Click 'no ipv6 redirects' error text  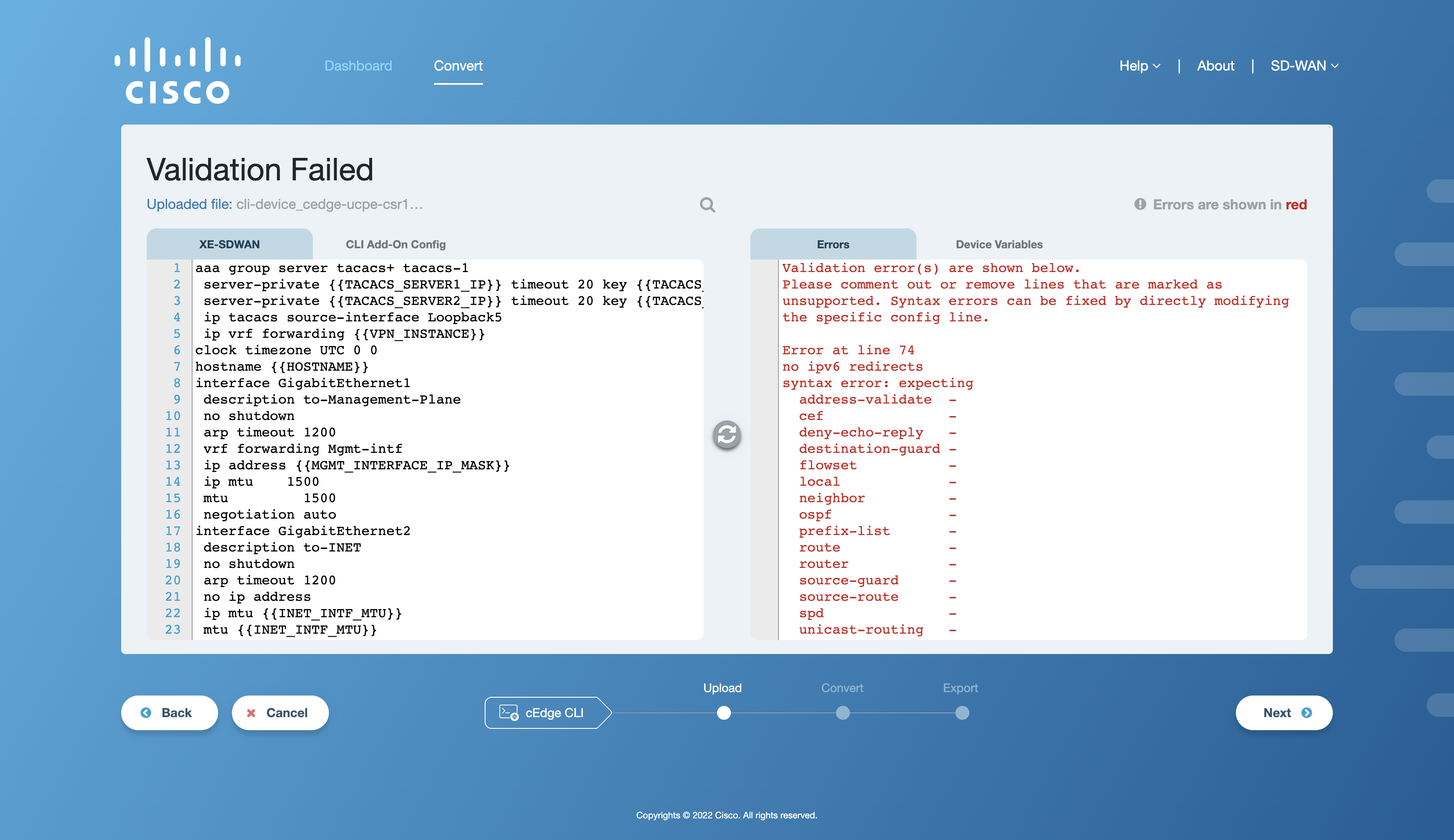[x=852, y=366]
